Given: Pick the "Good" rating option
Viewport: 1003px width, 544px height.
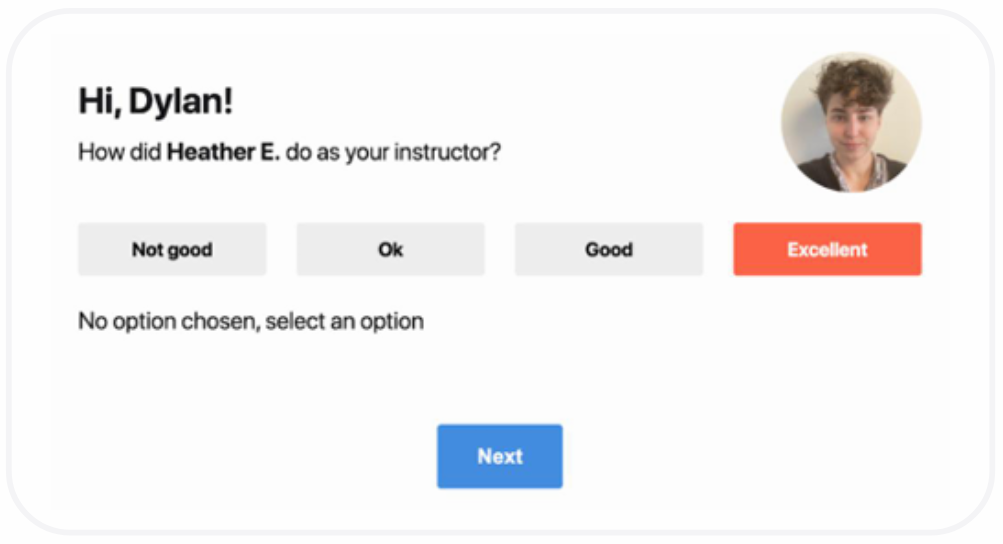Looking at the screenshot, I should (x=608, y=249).
